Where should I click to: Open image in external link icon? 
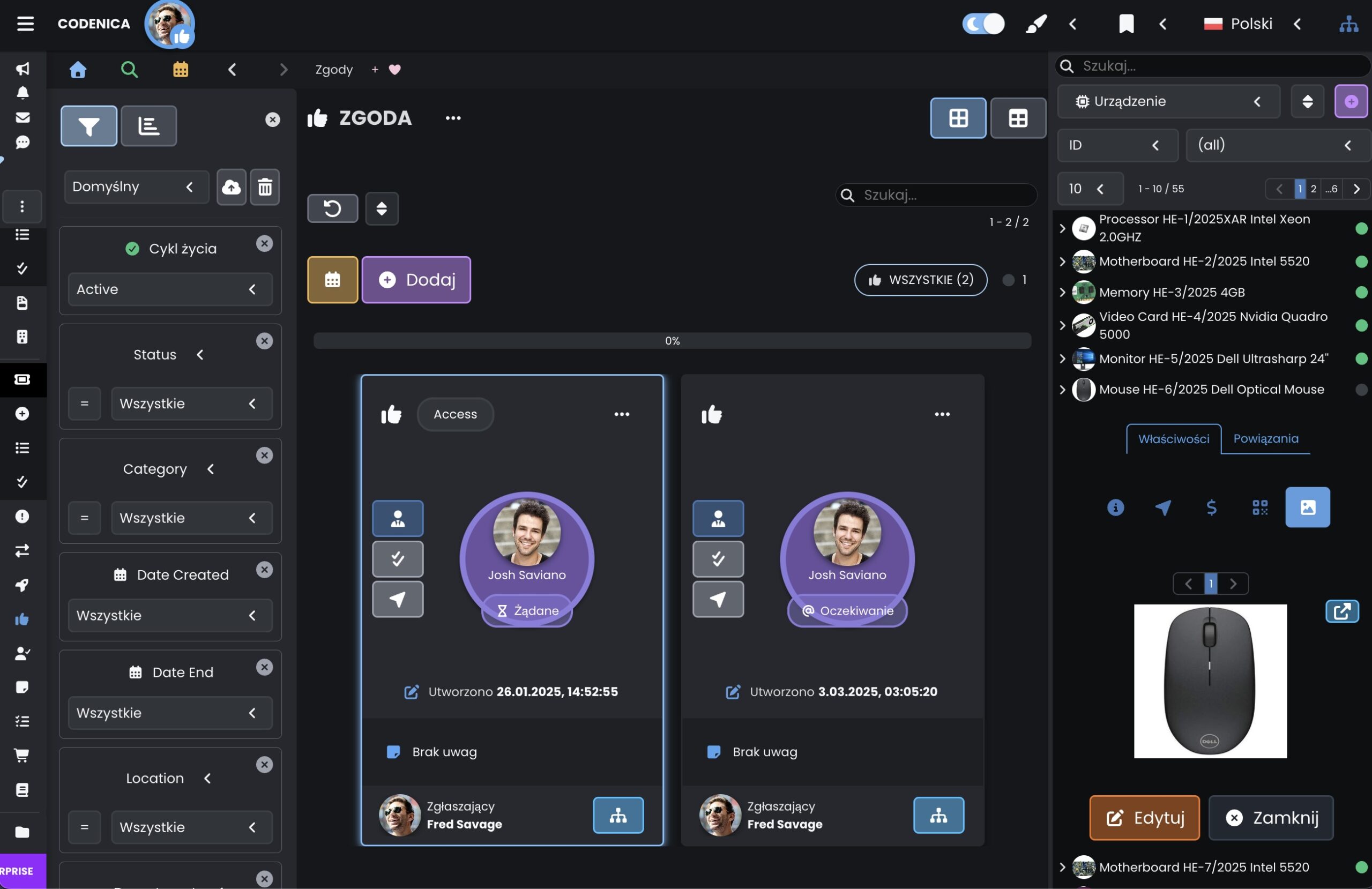click(x=1341, y=611)
